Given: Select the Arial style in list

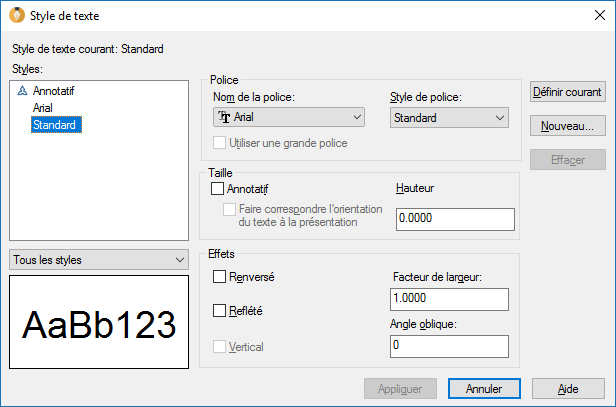Looking at the screenshot, I should pyautogui.click(x=43, y=108).
